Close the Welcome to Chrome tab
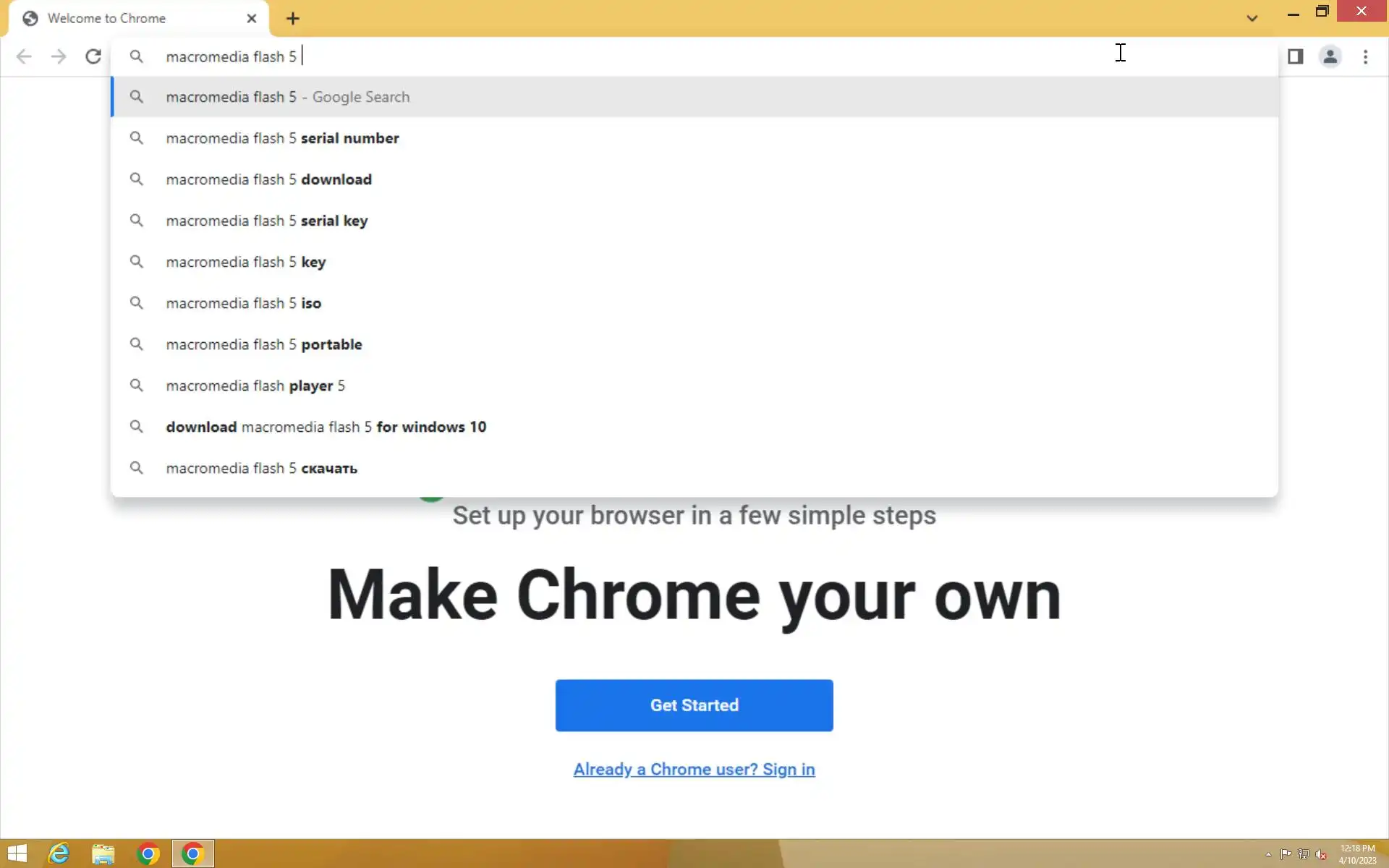The image size is (1389, 868). click(251, 19)
